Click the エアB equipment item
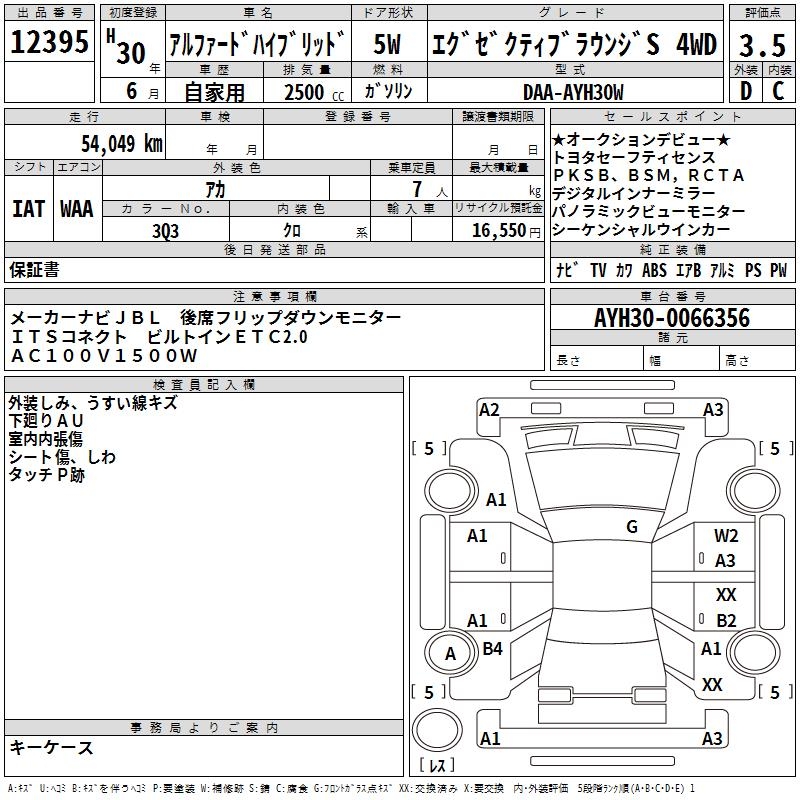 coord(689,270)
